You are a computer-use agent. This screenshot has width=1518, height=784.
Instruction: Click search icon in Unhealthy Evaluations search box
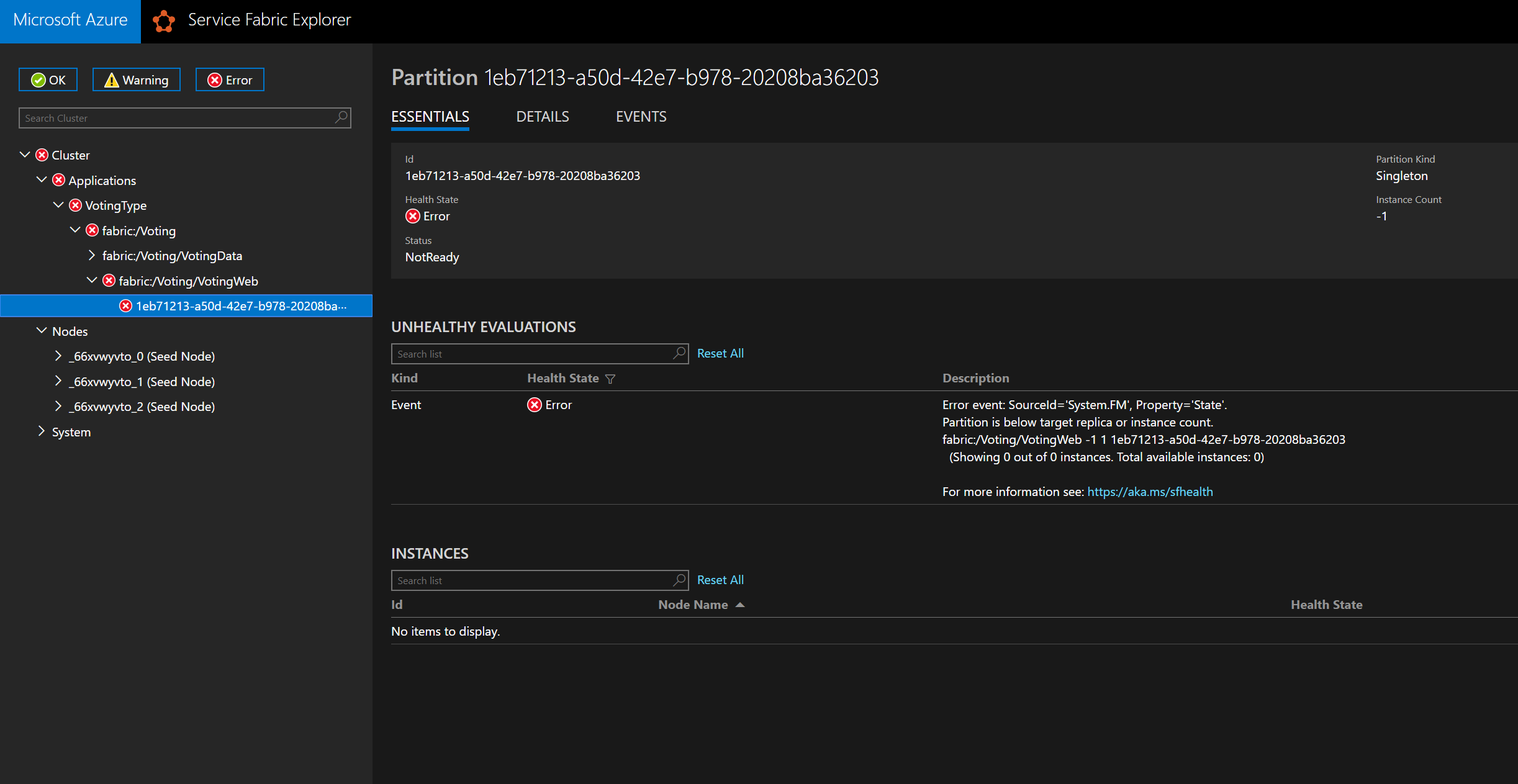click(x=680, y=353)
